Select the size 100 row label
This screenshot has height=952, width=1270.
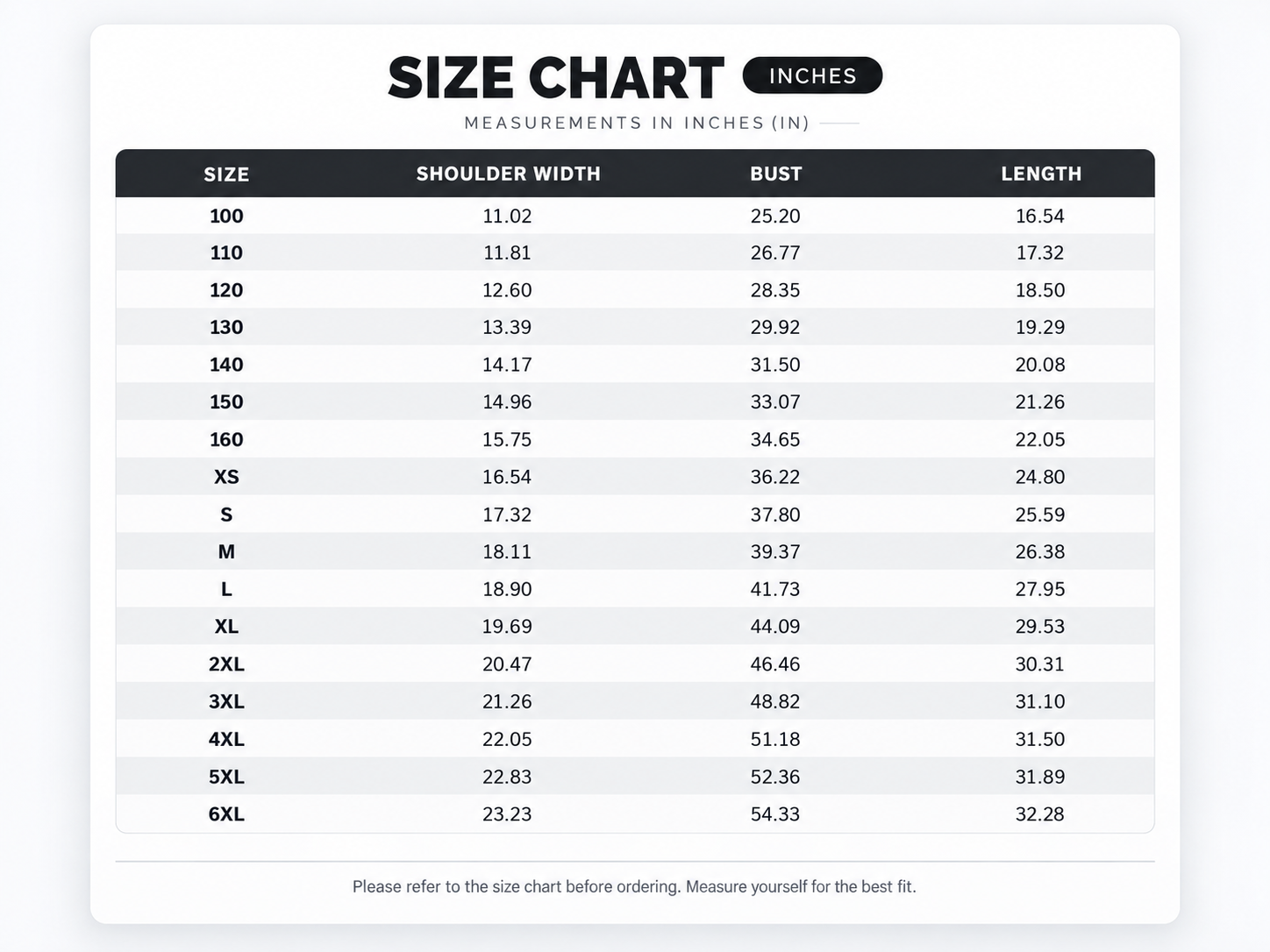tap(226, 216)
